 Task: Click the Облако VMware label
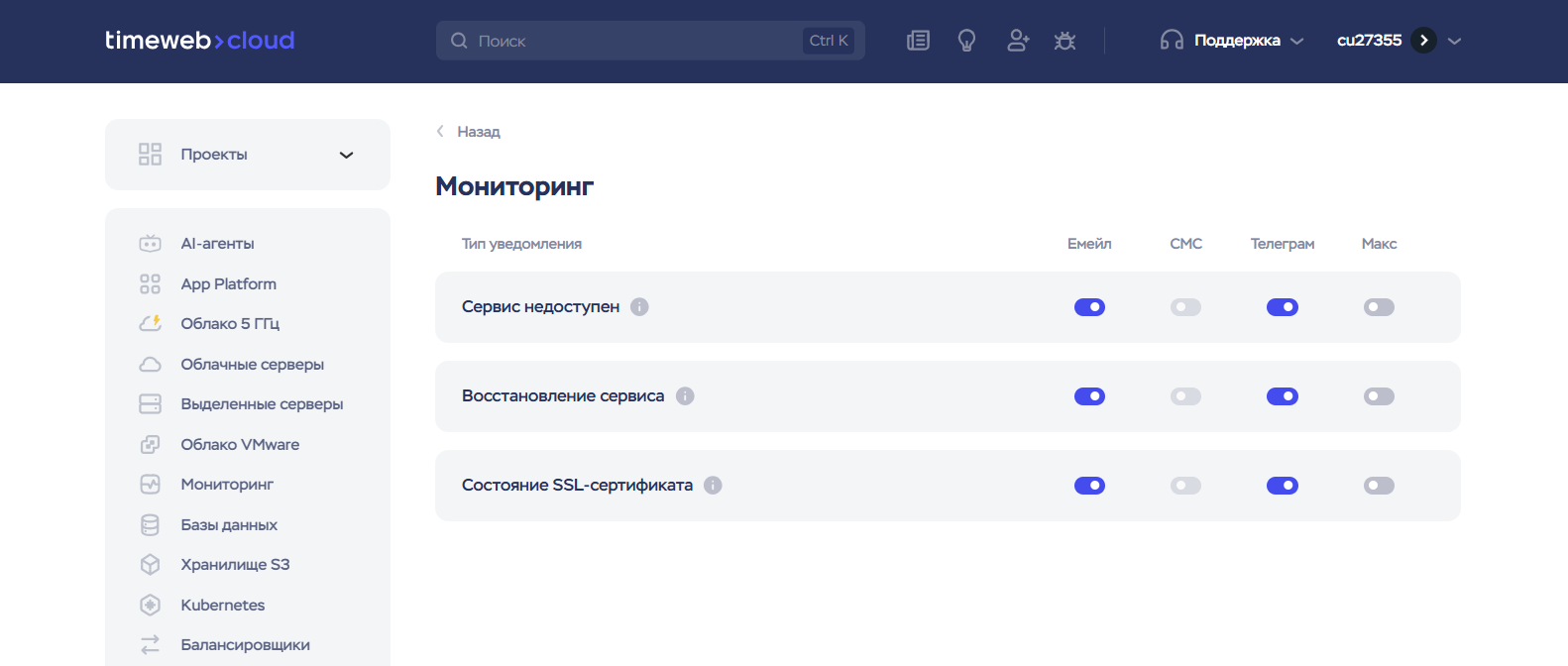(x=240, y=445)
